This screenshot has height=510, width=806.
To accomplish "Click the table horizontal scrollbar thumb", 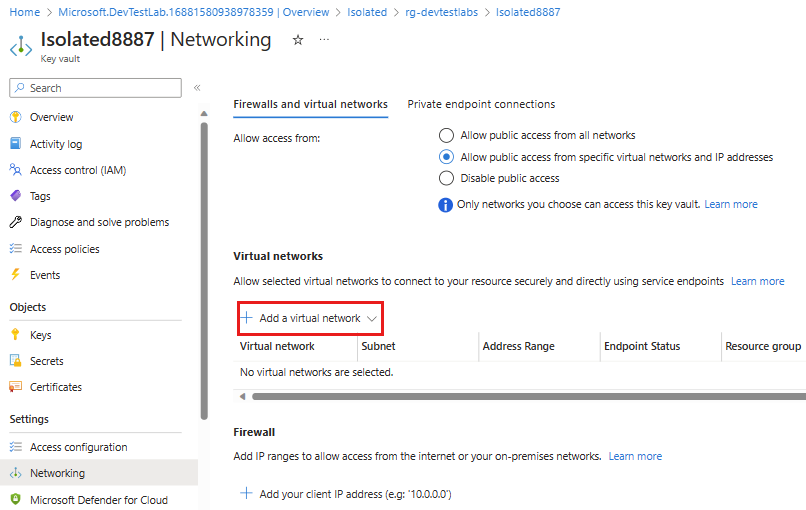I will 529,396.
